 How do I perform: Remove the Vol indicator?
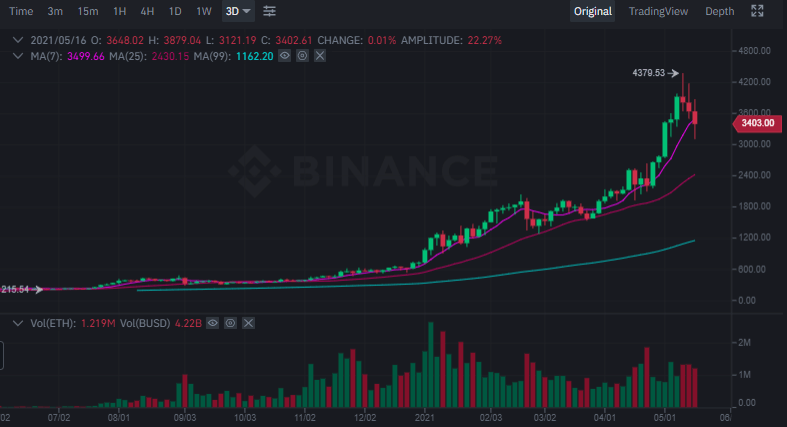tap(247, 324)
